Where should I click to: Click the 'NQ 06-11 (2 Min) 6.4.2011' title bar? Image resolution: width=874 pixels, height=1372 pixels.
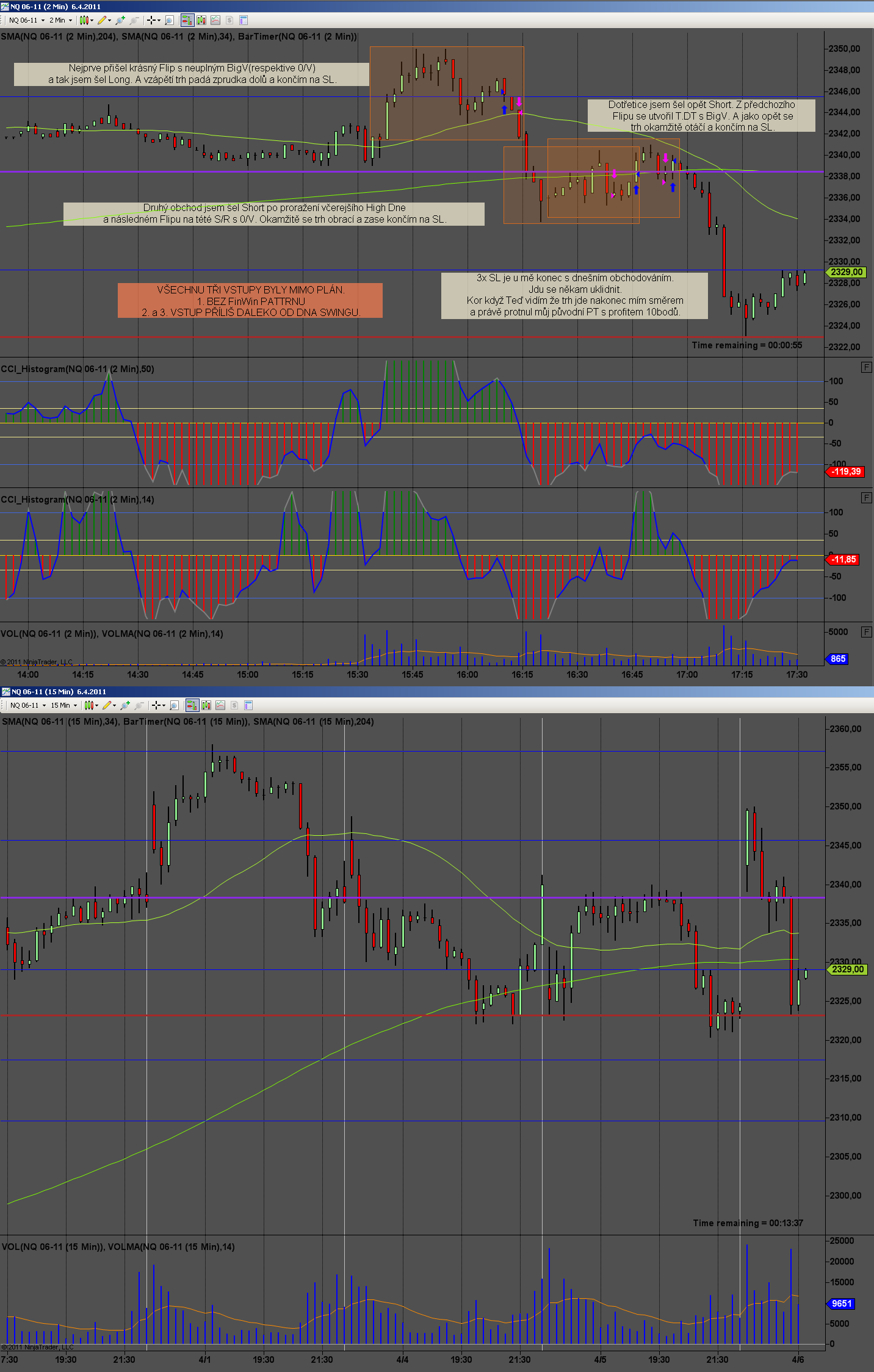tap(437, 6)
